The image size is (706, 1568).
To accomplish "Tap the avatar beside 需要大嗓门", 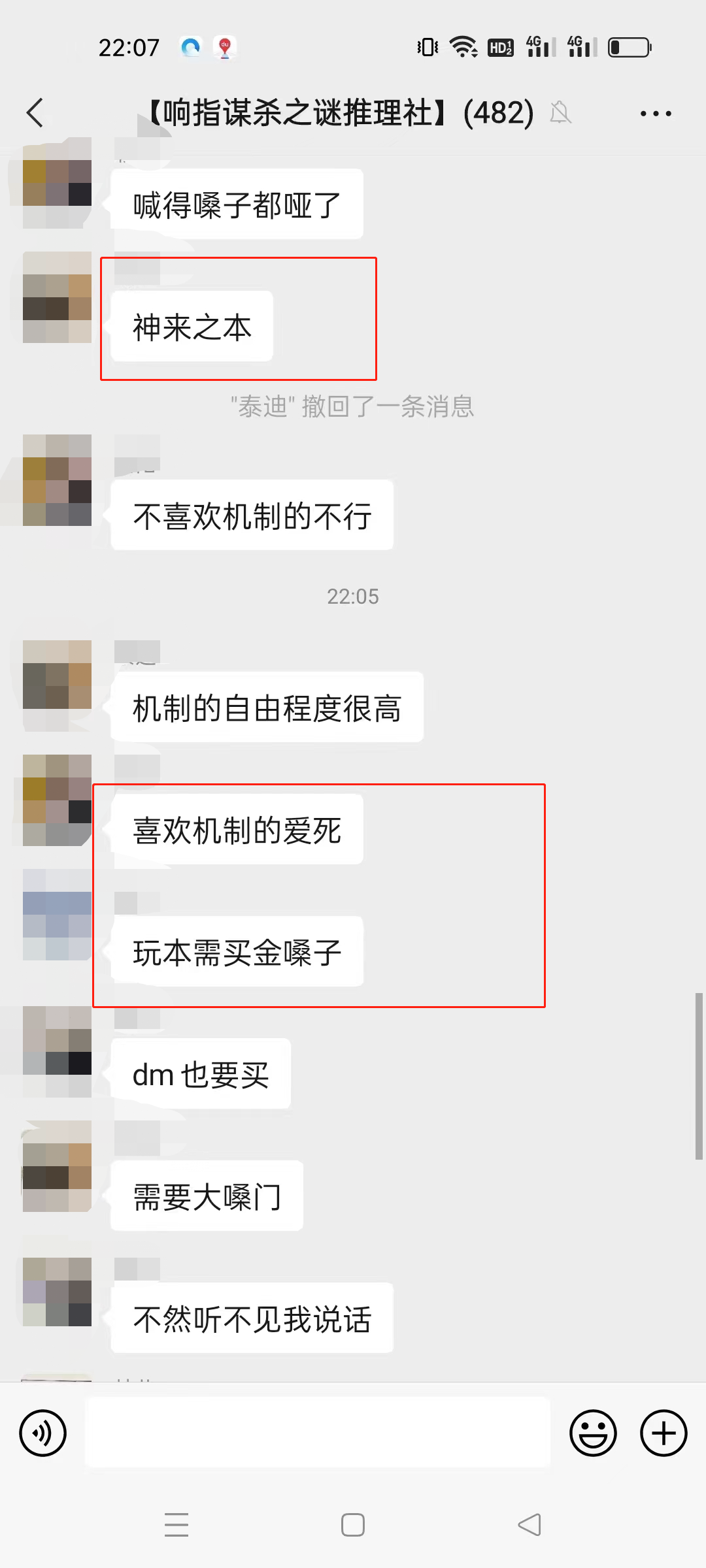I will click(x=57, y=1166).
